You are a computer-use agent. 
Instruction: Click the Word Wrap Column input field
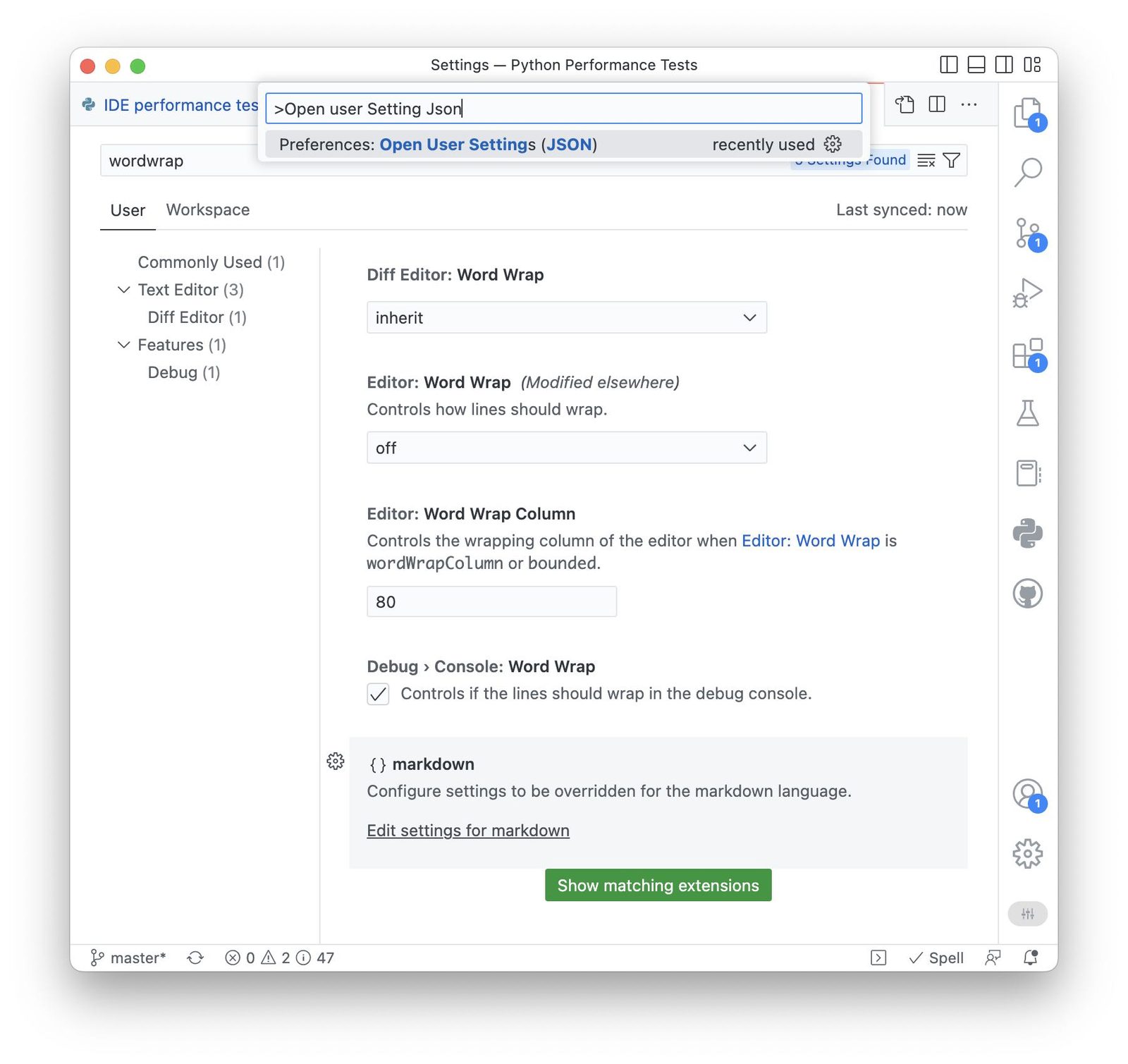(x=491, y=601)
